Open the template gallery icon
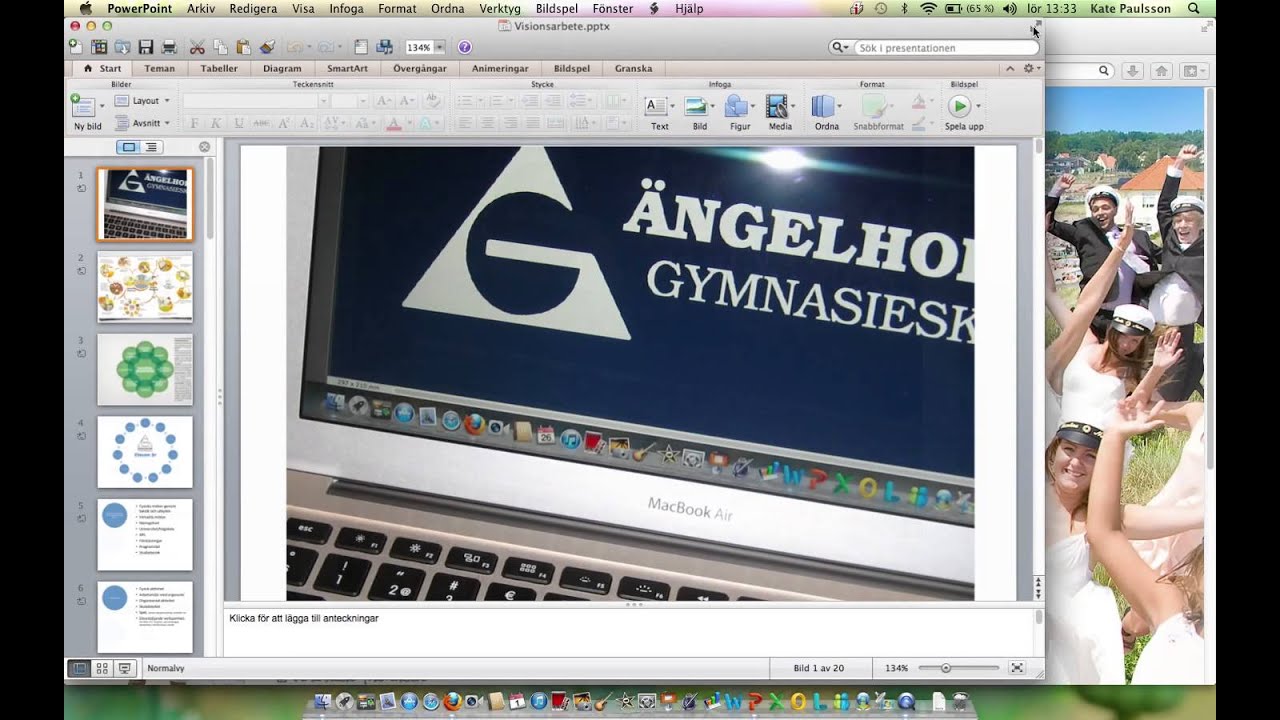 (100, 47)
